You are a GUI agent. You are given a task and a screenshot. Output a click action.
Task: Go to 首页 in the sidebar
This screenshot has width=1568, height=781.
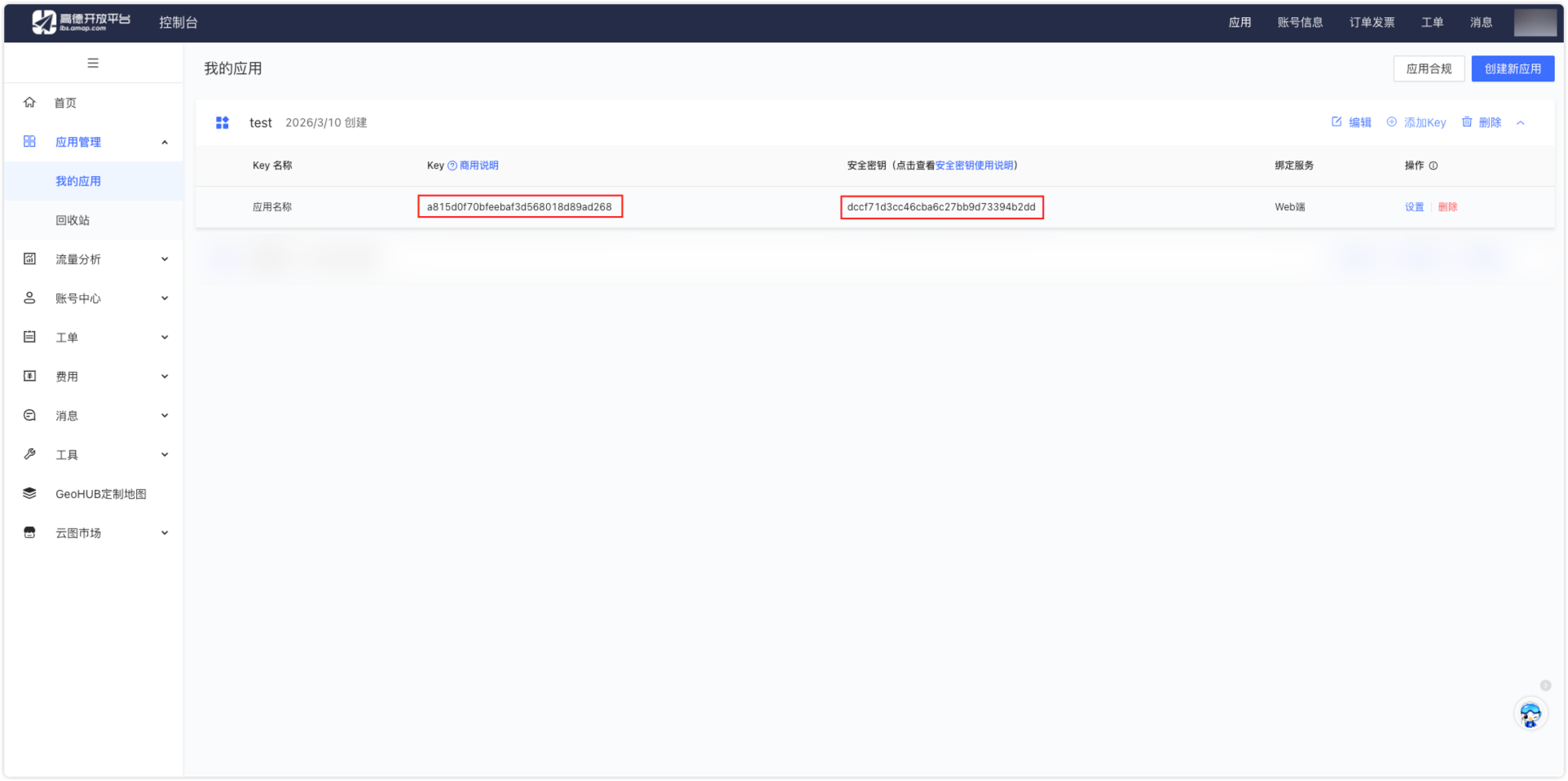click(x=65, y=103)
